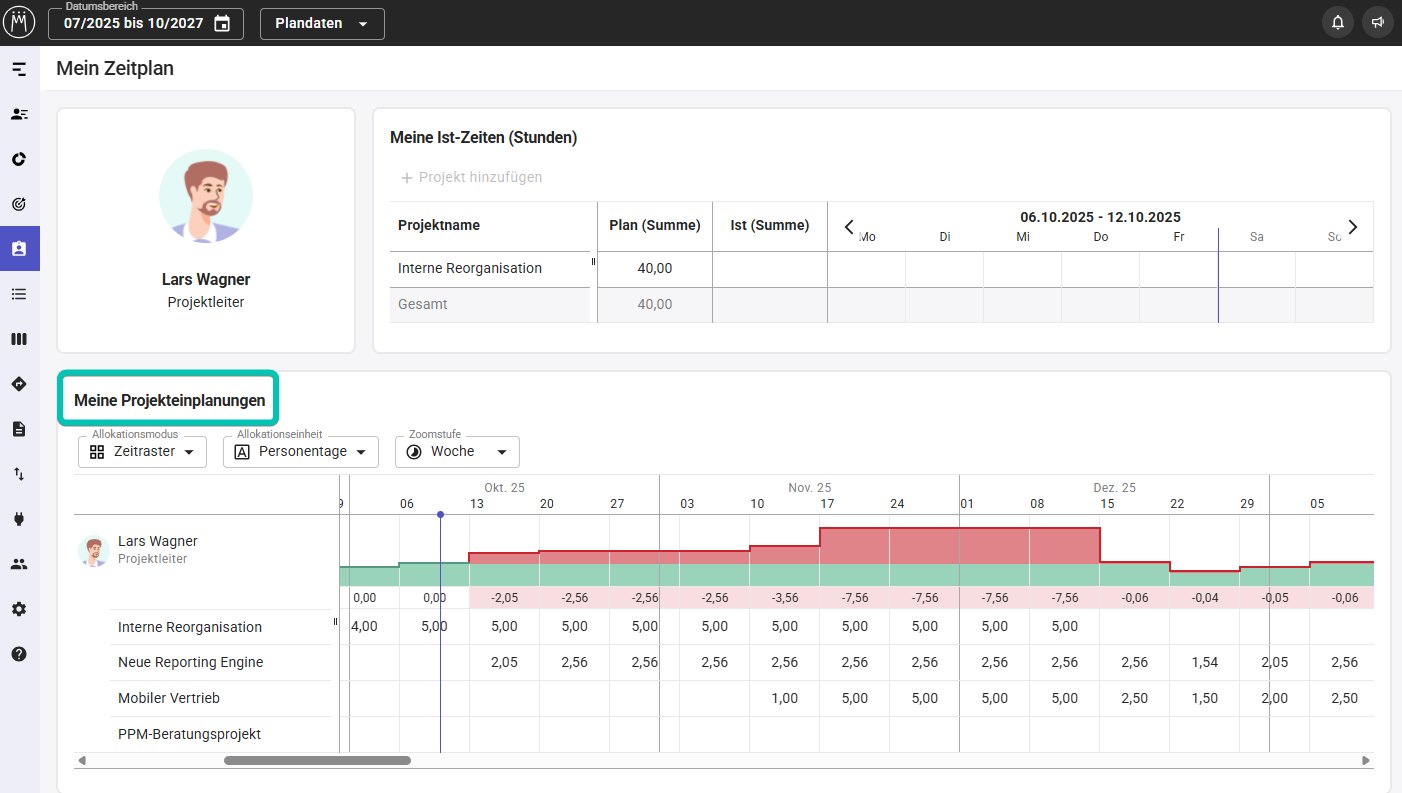Viewport: 1402px width, 793px height.
Task: Click the notification bell icon
Action: 1338,22
